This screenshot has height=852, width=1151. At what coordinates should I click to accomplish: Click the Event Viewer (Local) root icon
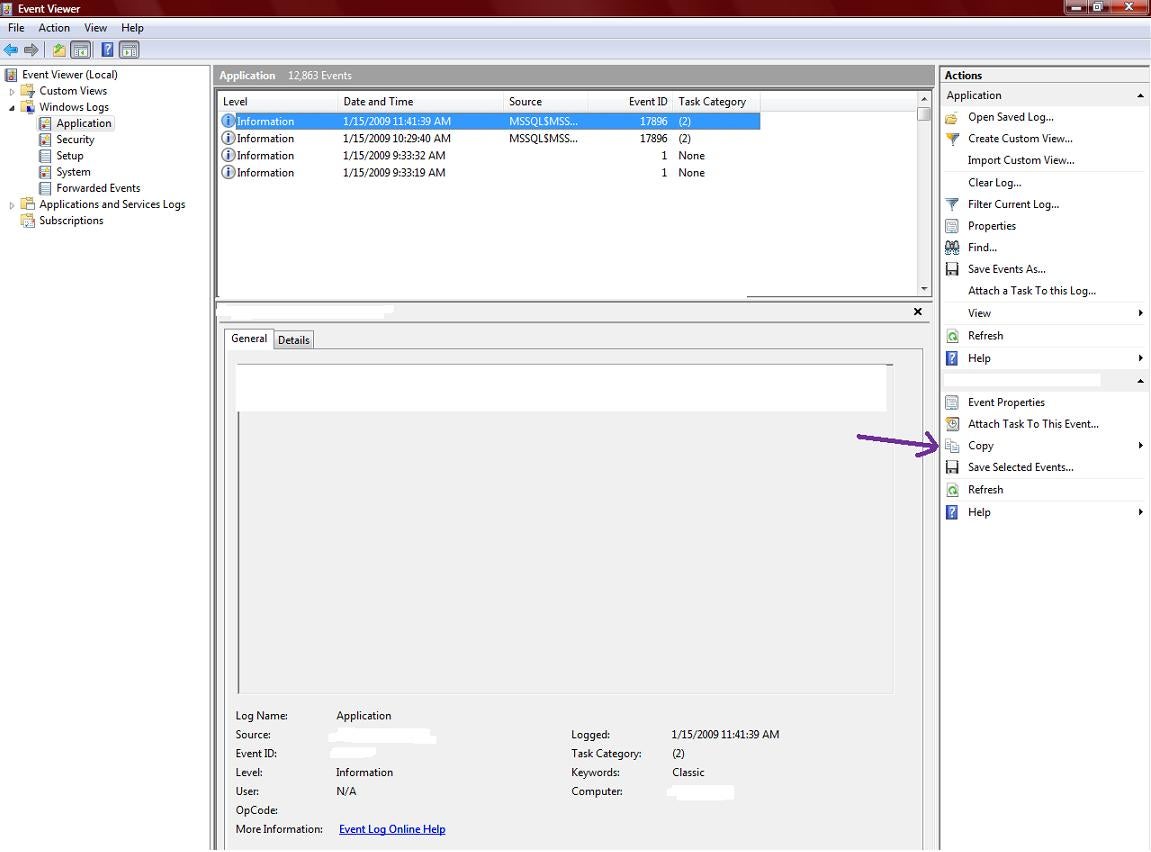pos(11,75)
